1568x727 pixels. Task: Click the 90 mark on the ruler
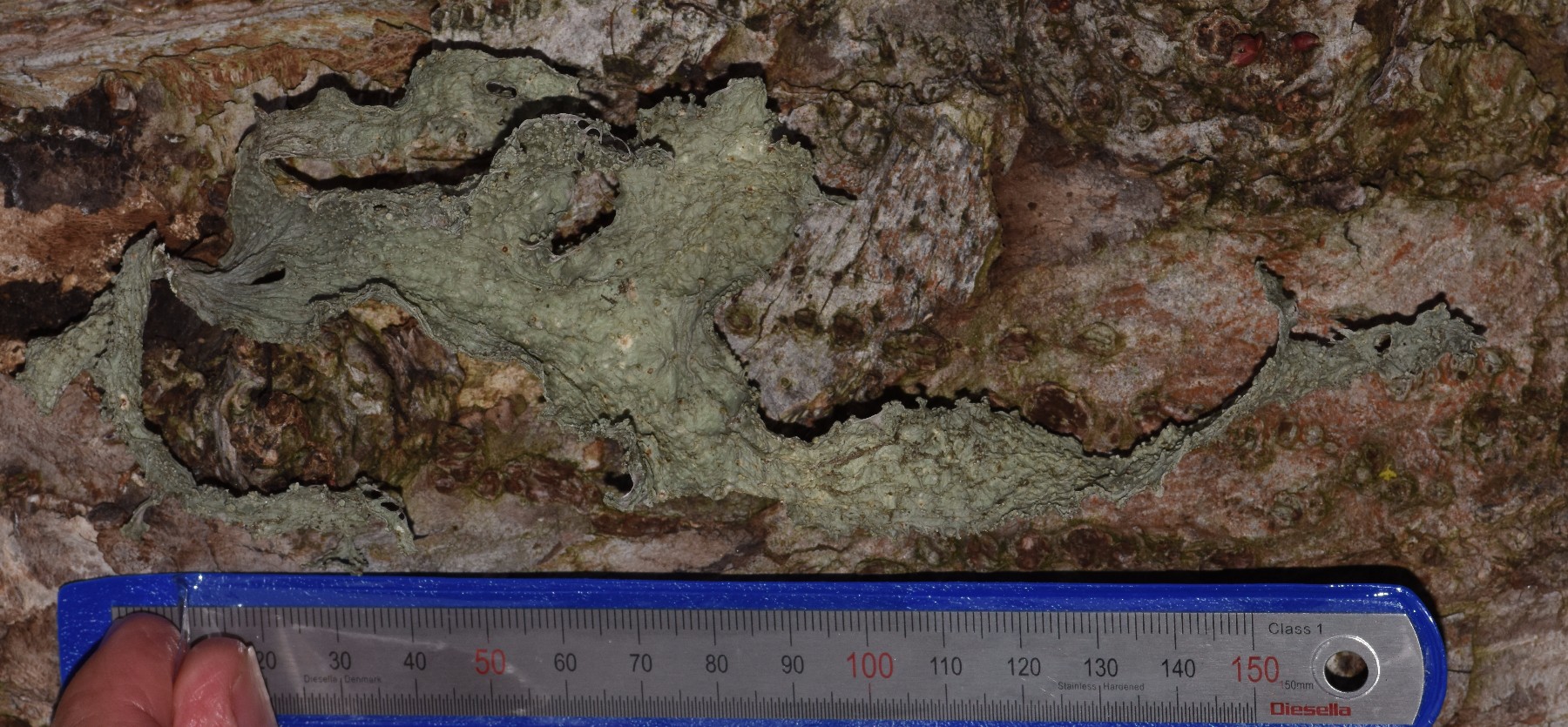click(792, 666)
